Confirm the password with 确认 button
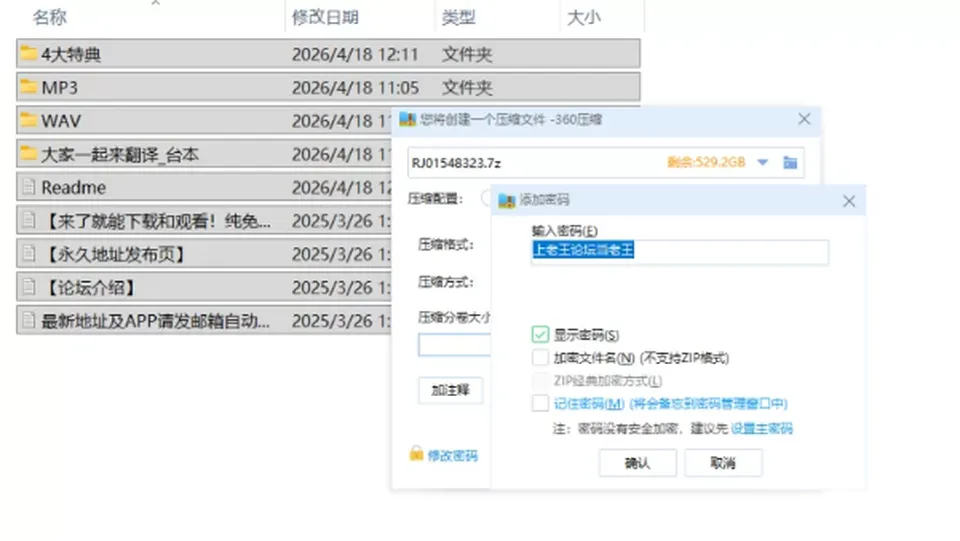The height and width of the screenshot is (541, 960). [637, 463]
